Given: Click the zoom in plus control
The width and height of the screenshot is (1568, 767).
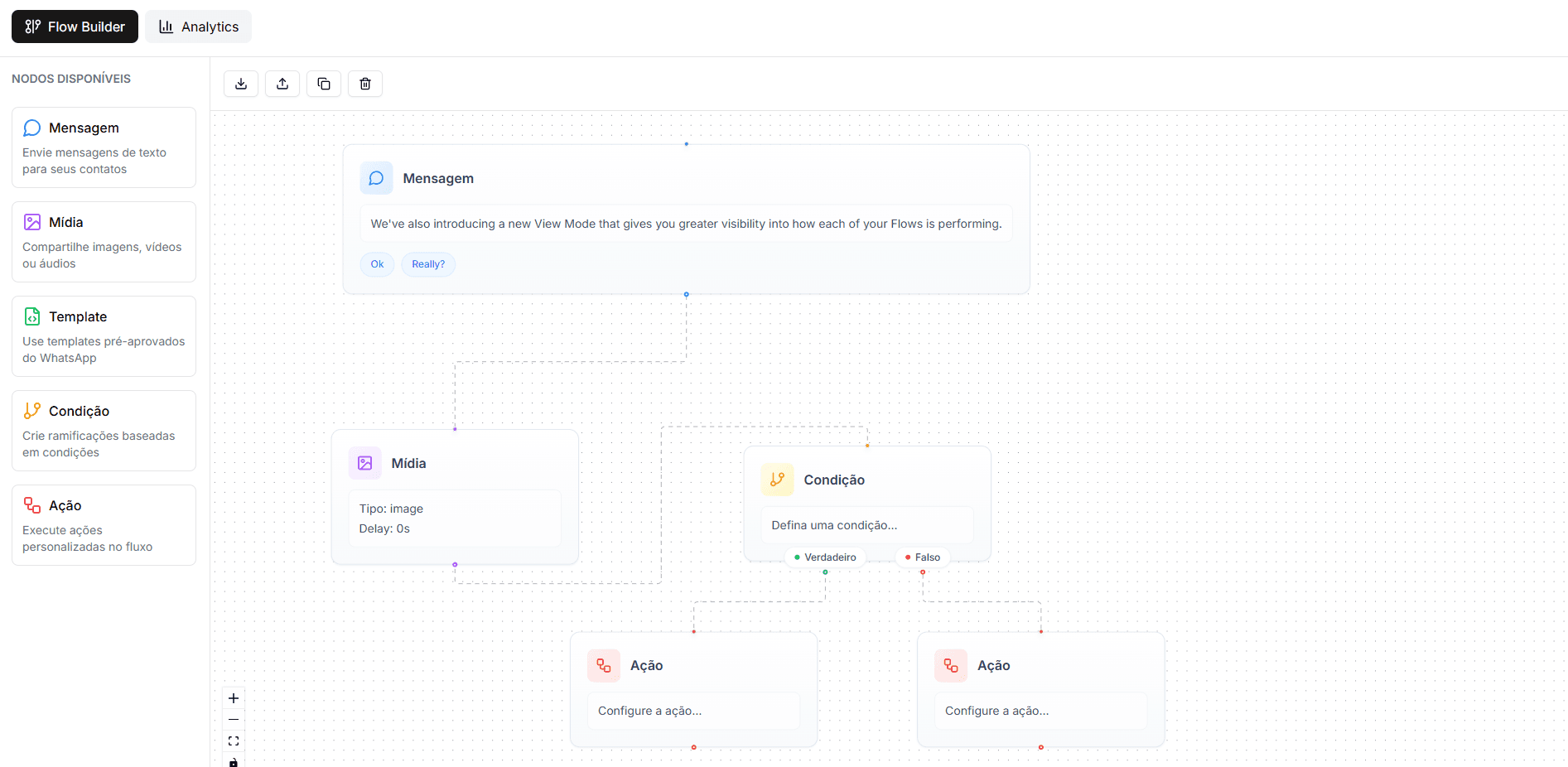Looking at the screenshot, I should pos(233,698).
